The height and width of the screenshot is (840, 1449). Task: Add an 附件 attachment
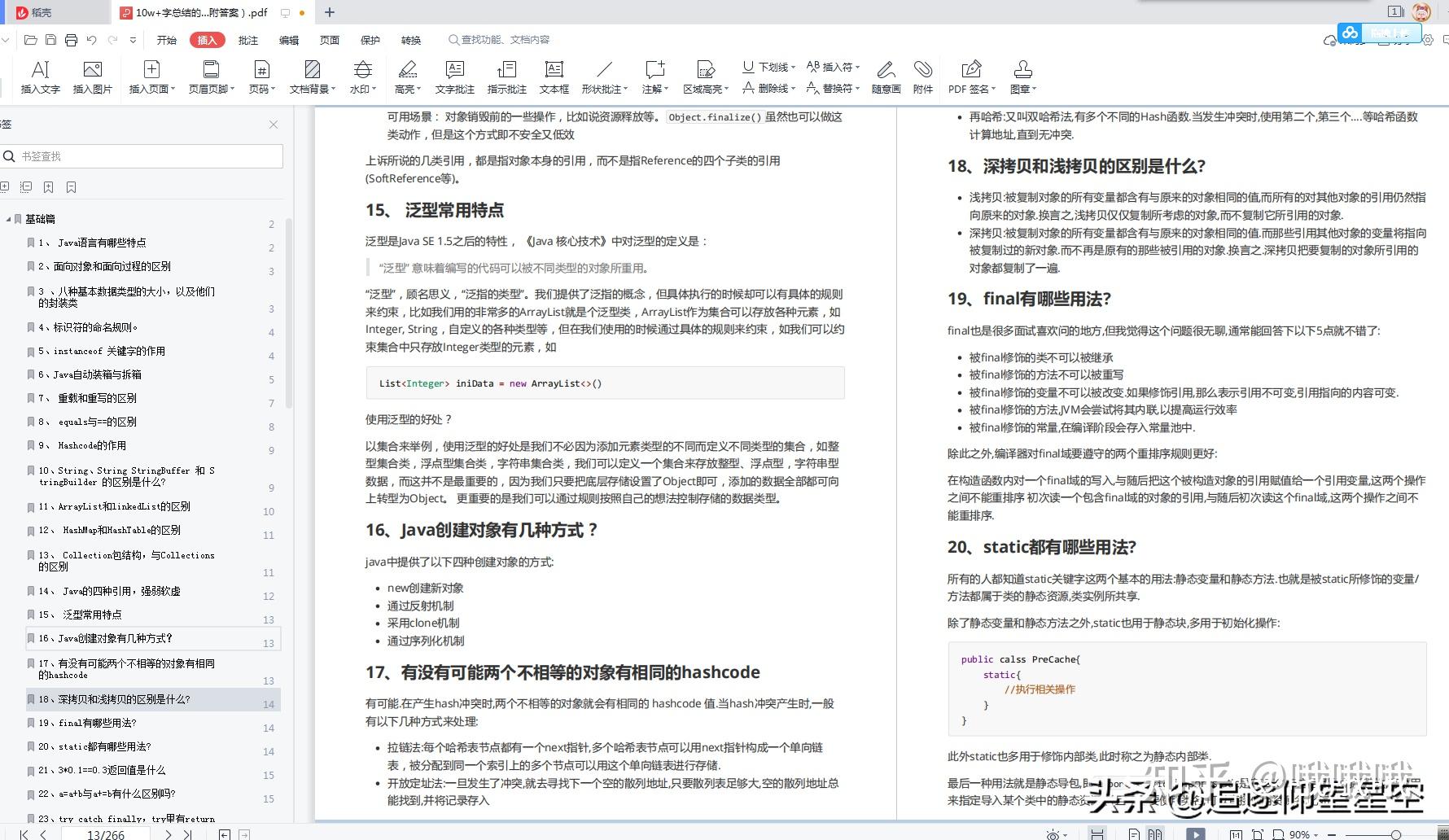click(x=923, y=76)
